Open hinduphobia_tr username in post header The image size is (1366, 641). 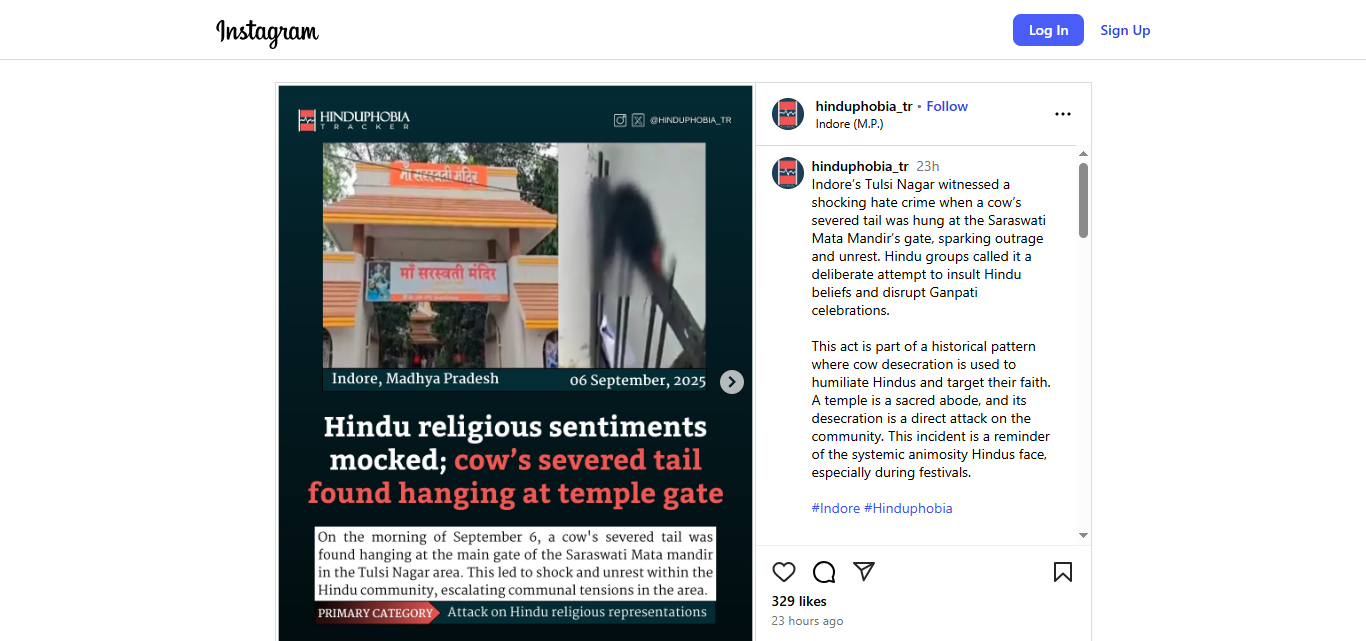(x=864, y=106)
